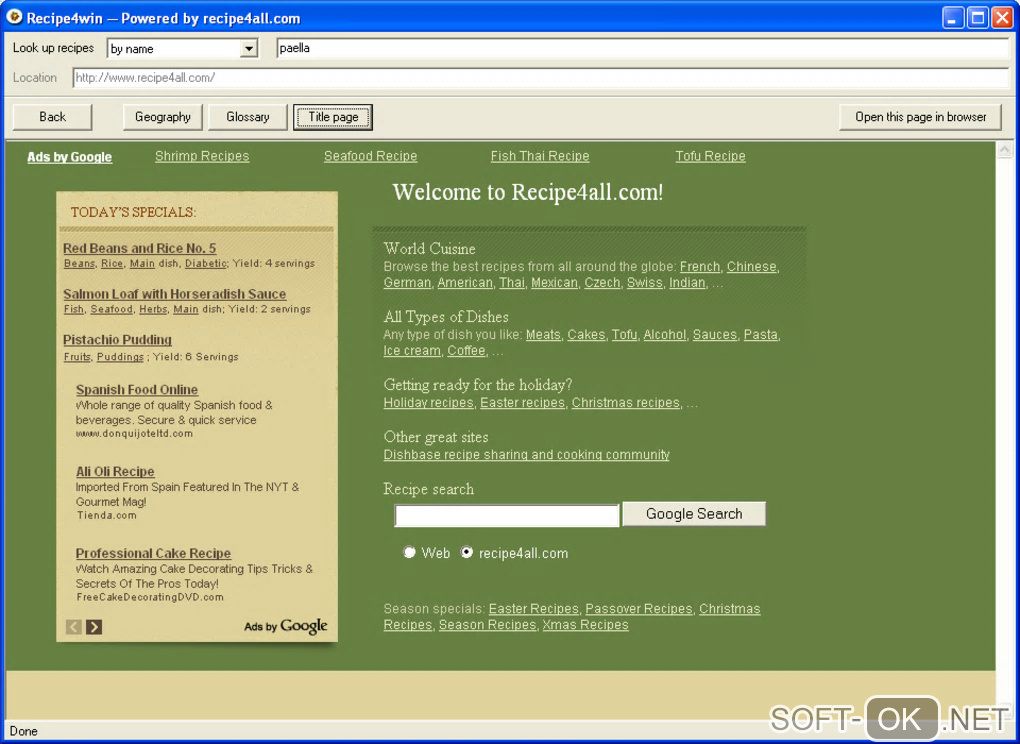Open the Pistachio Pudding recipe
1020x744 pixels.
[x=117, y=339]
